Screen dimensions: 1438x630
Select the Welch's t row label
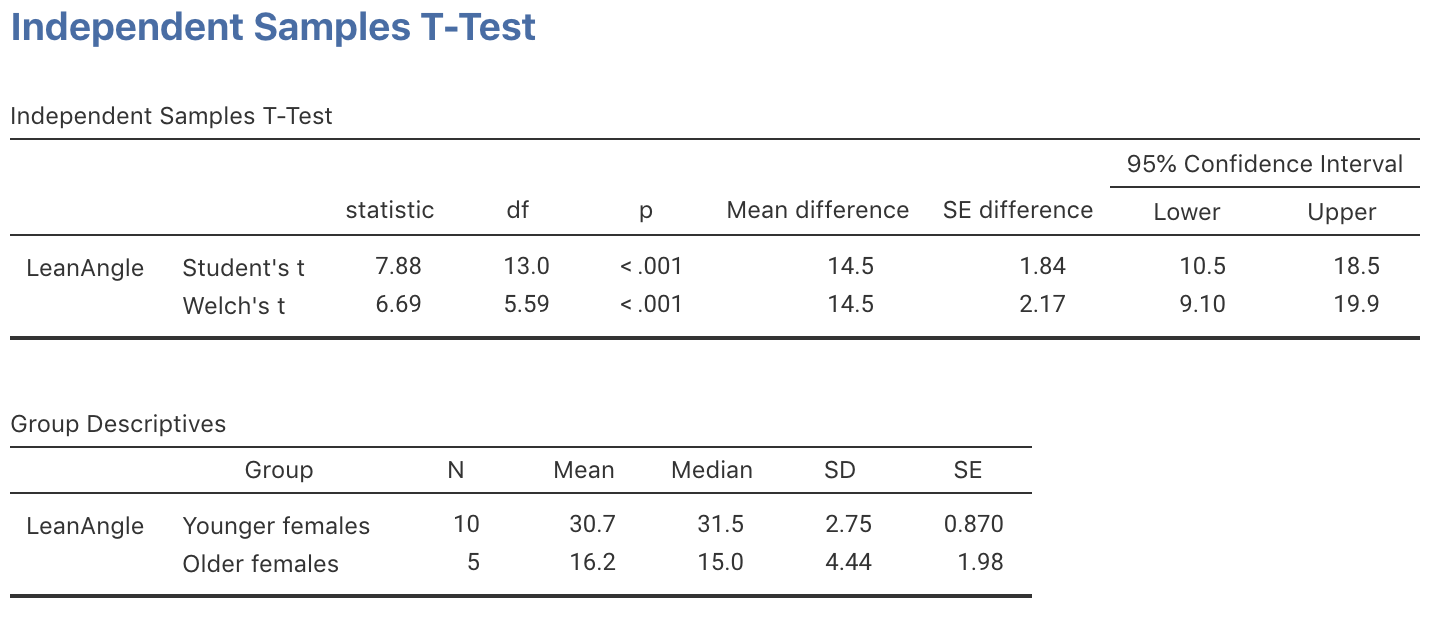point(234,306)
